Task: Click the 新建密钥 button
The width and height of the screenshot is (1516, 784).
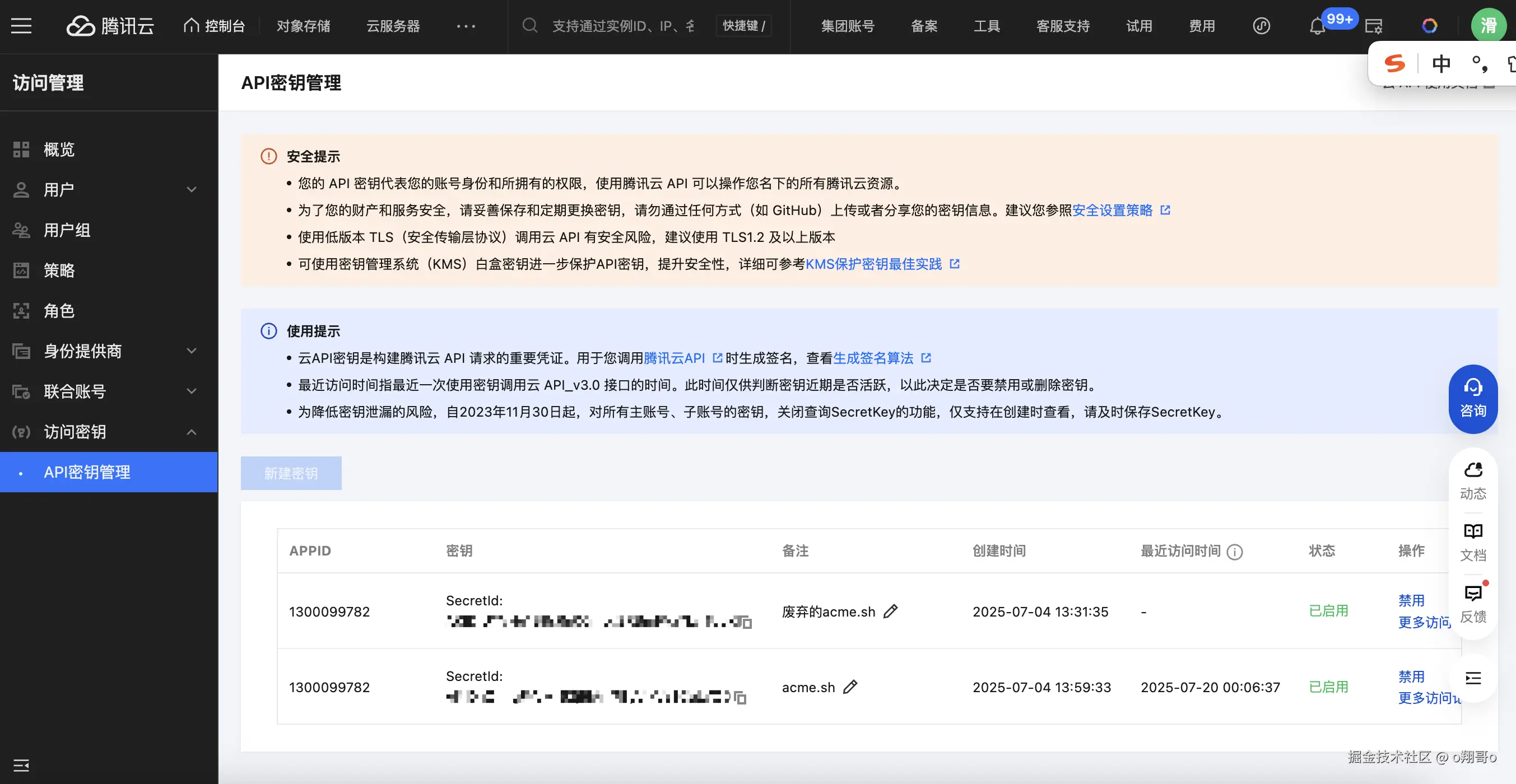Action: 291,473
